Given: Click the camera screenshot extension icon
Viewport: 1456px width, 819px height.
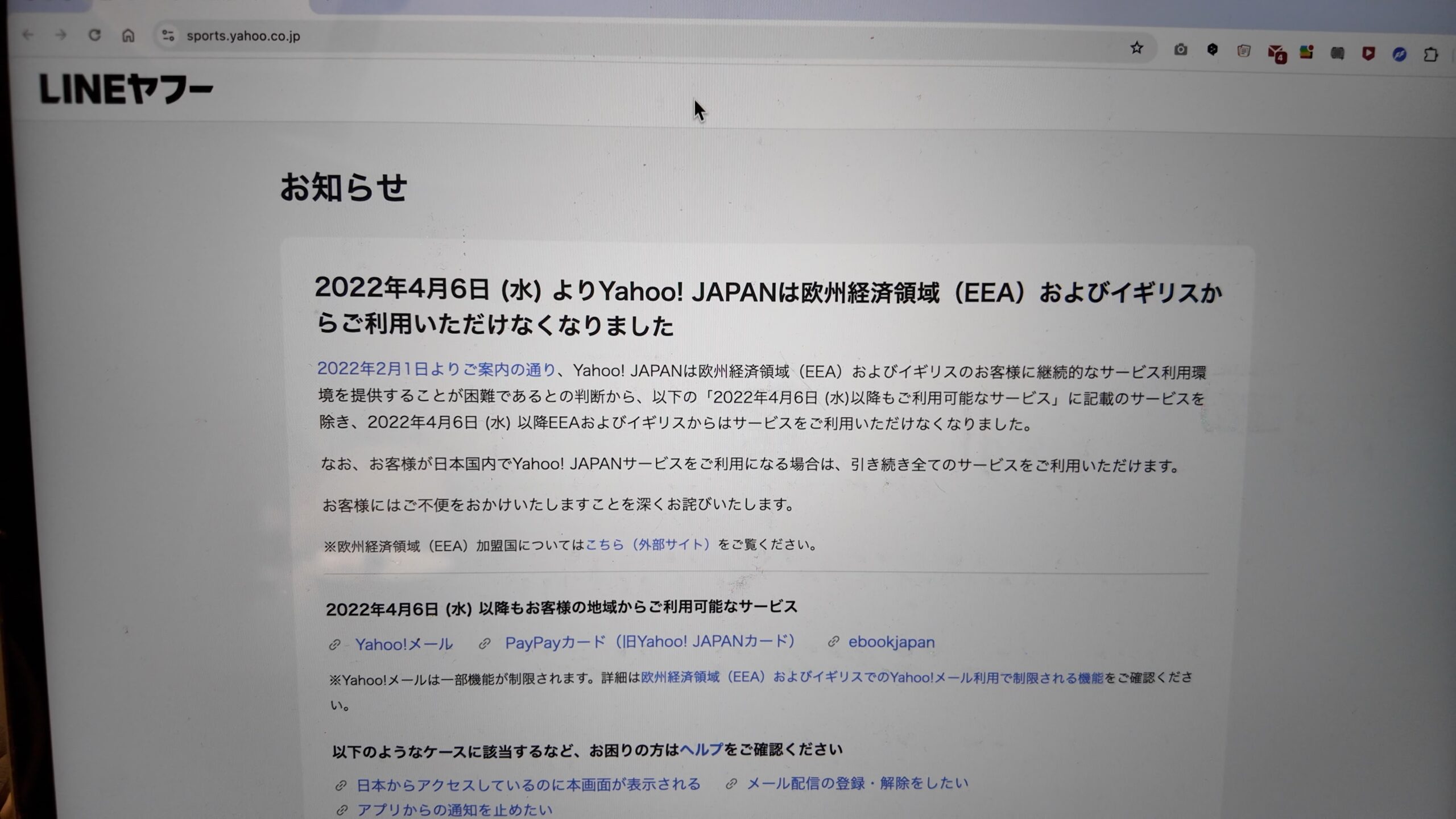Looking at the screenshot, I should (1181, 50).
